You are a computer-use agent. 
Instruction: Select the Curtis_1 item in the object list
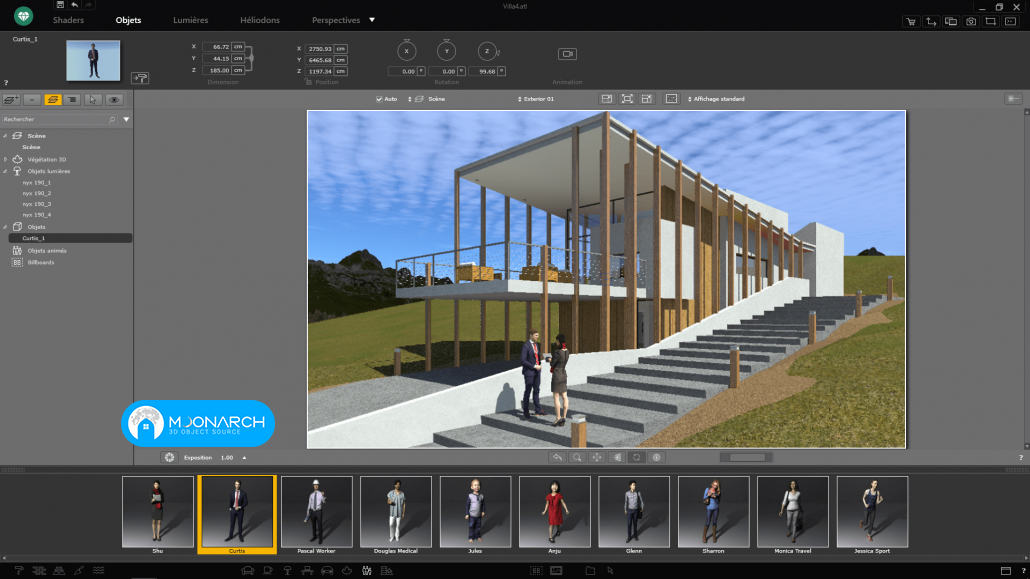70,238
